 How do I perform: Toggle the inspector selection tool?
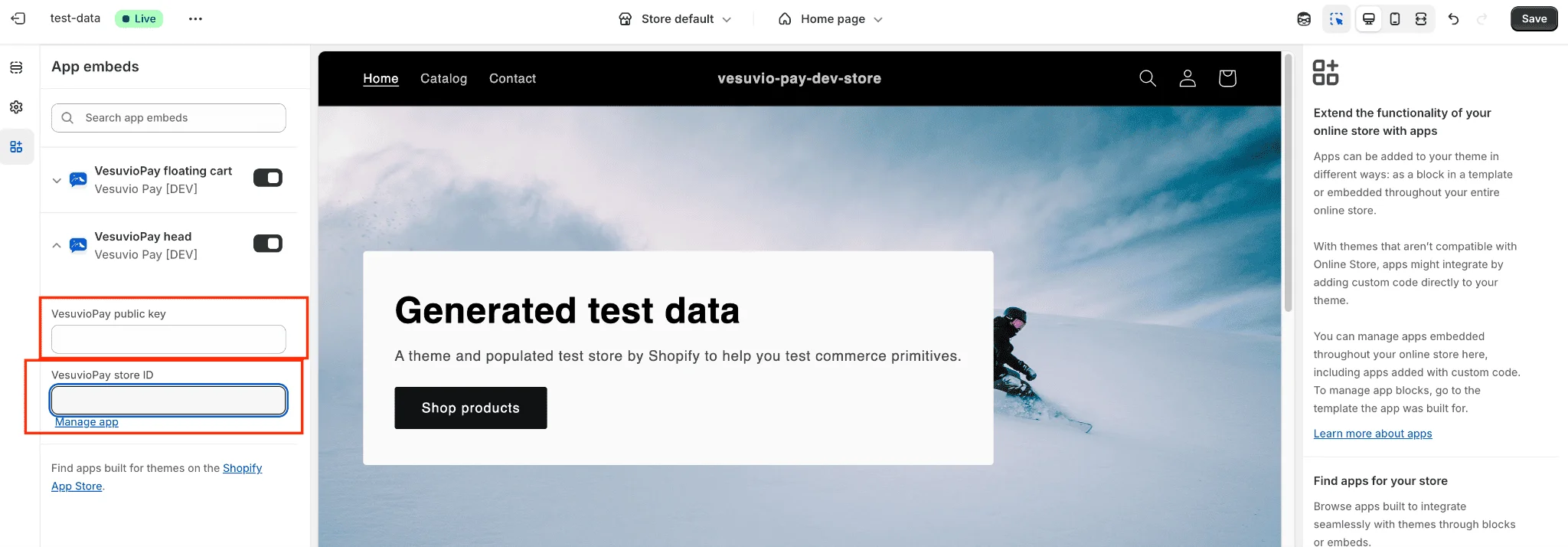tap(1336, 18)
